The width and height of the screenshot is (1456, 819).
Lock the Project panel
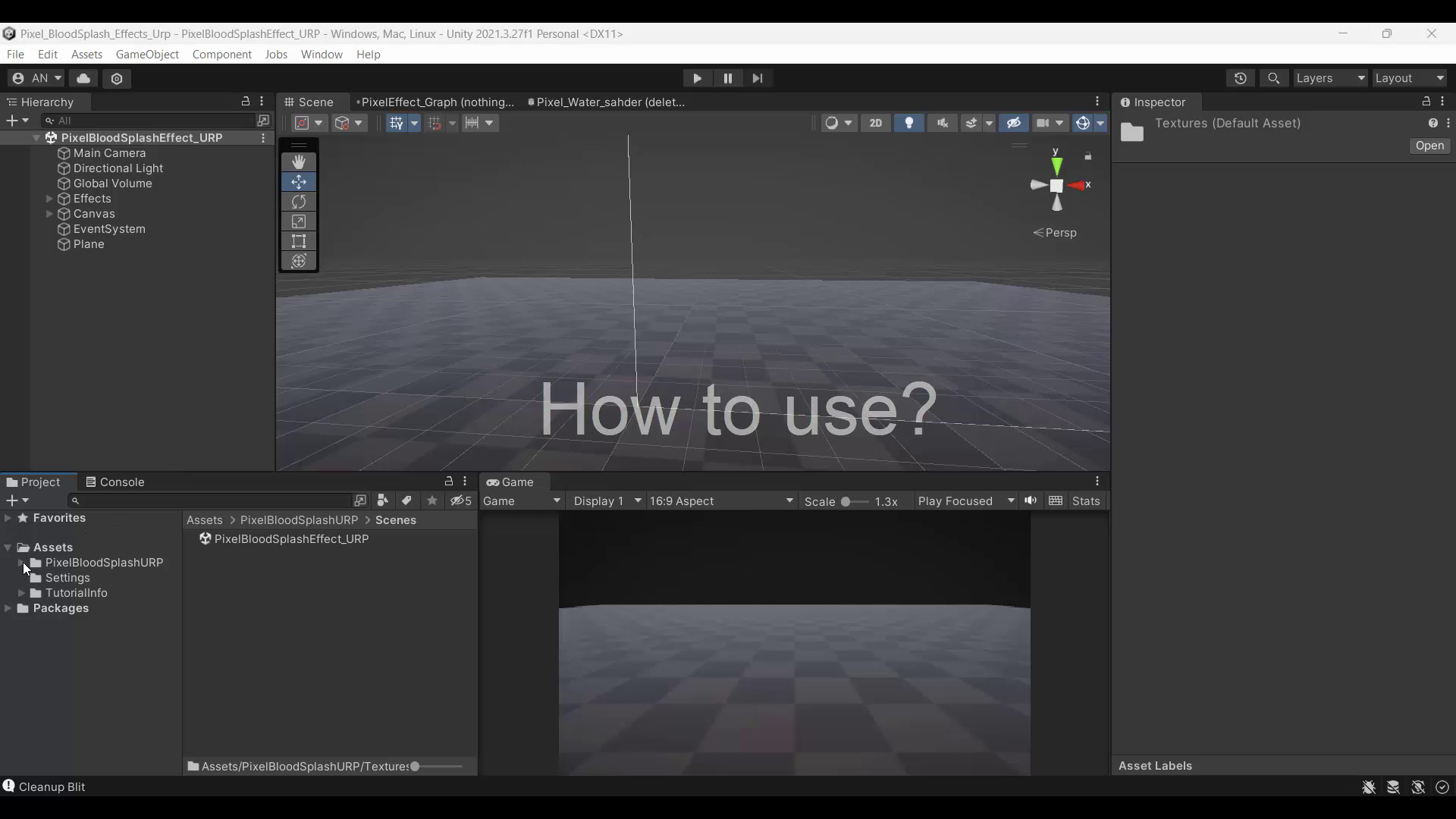tap(449, 482)
